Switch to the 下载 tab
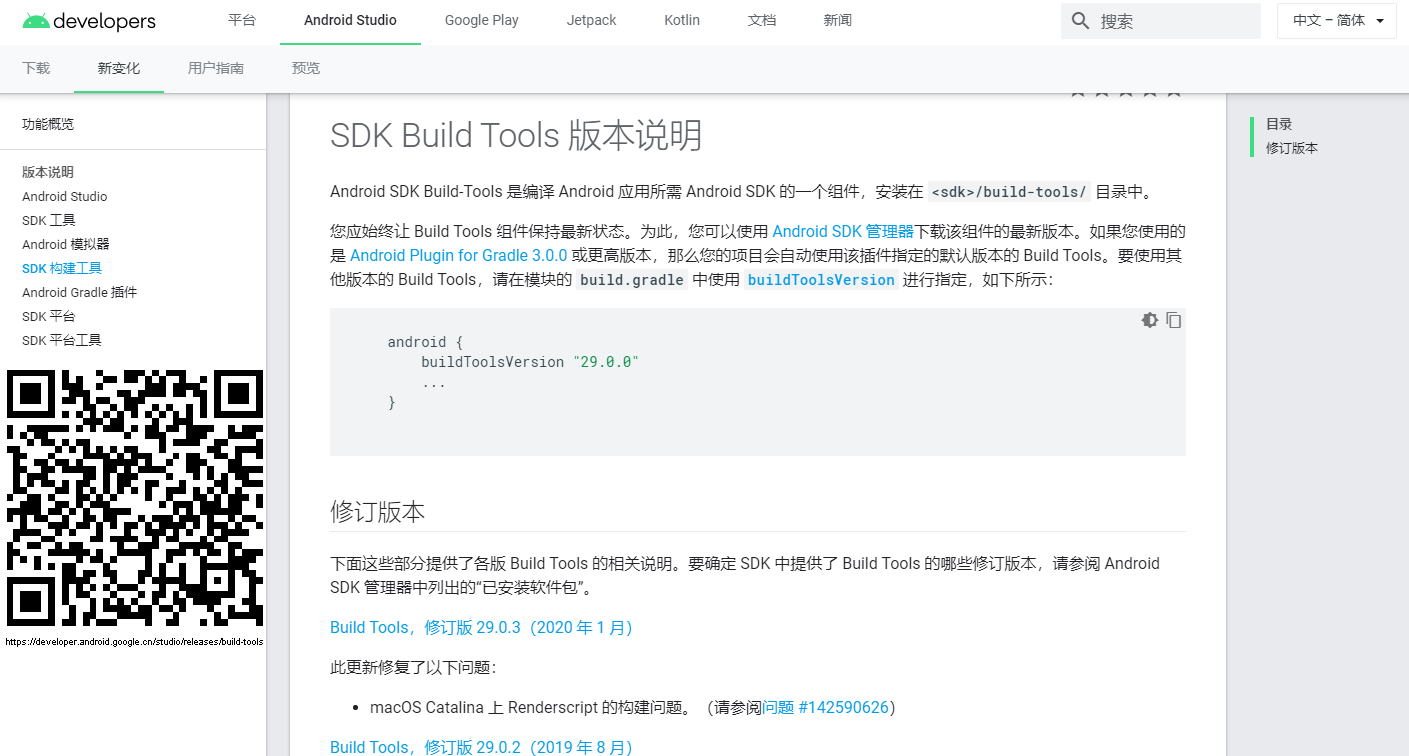Screen dimensions: 1409x756 (x=35, y=68)
